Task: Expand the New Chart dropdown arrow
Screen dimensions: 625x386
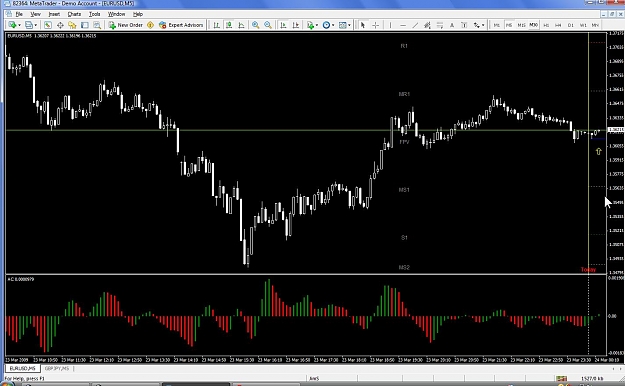Action: (20, 25)
